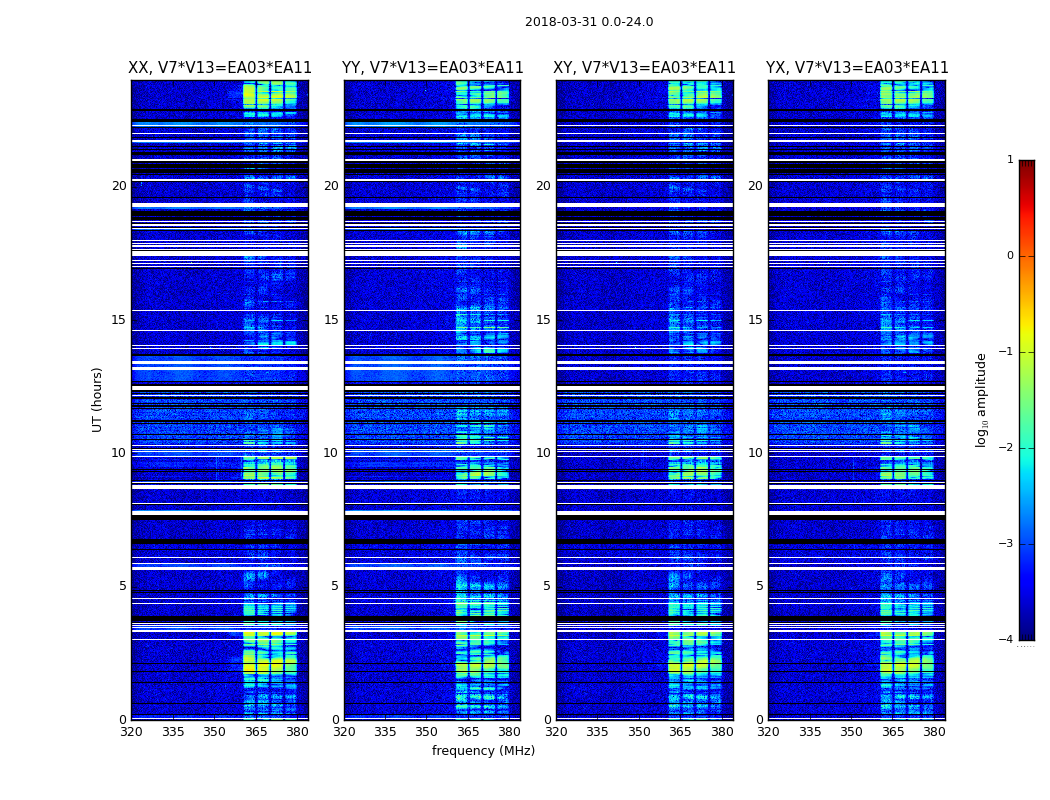The image size is (1050, 800).
Task: Pick the dark red top of the colorbar
Action: 1026,165
